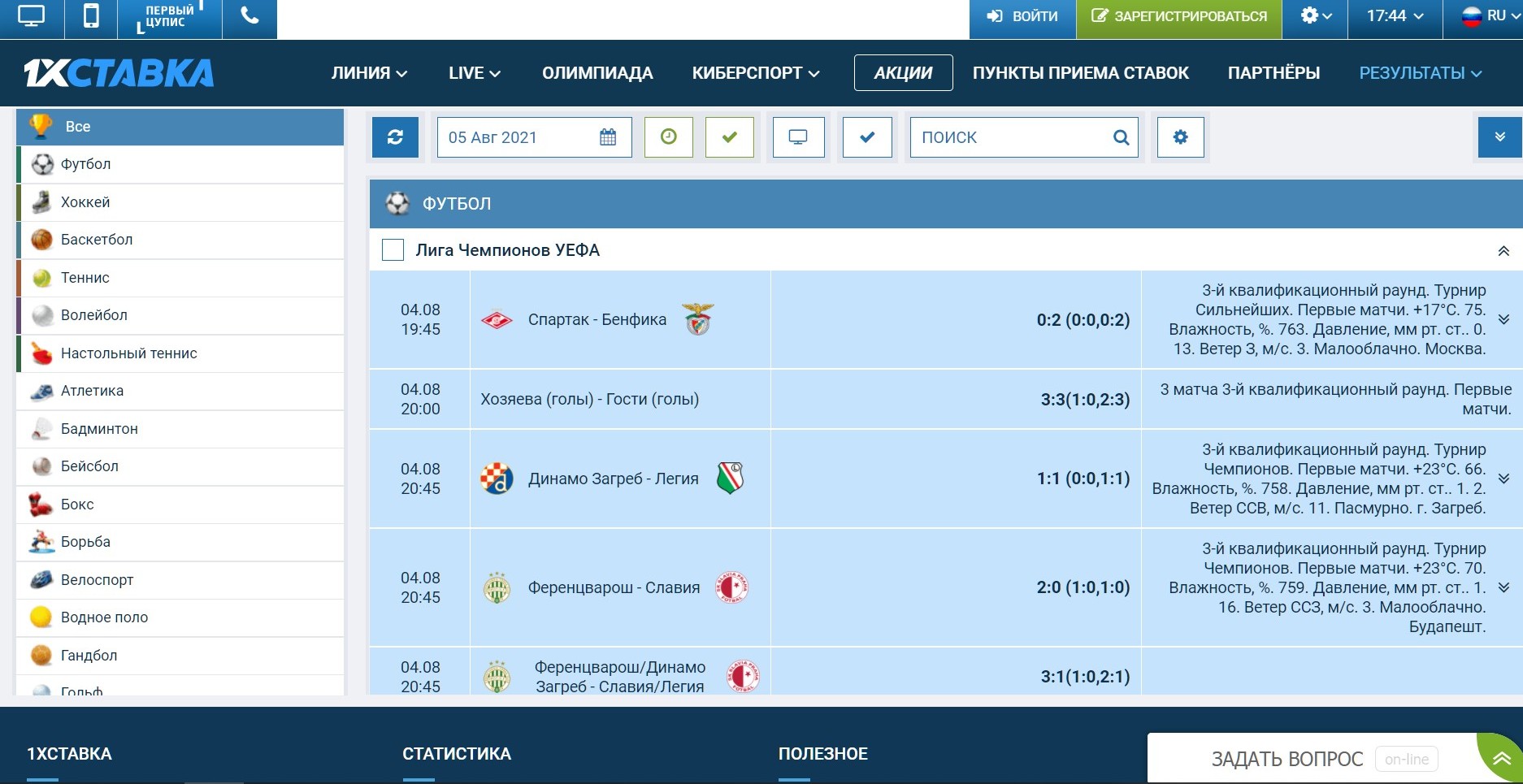This screenshot has width=1523, height=784.
Task: Click the Бенфика club crest
Action: [x=698, y=319]
